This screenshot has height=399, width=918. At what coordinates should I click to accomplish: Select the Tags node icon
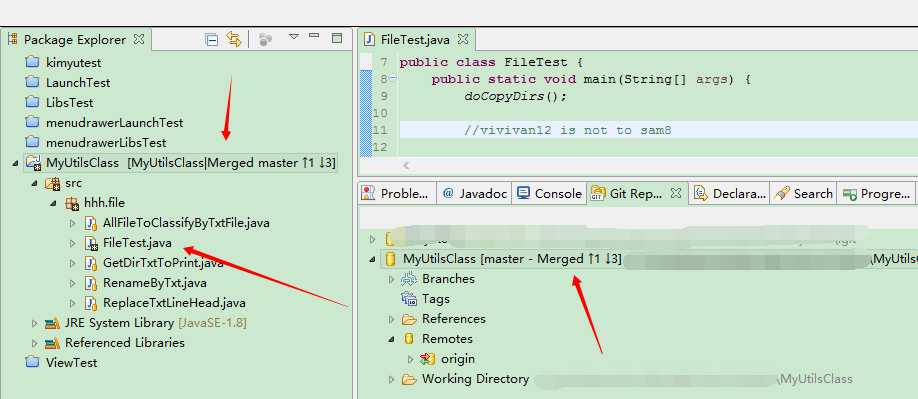click(x=409, y=299)
